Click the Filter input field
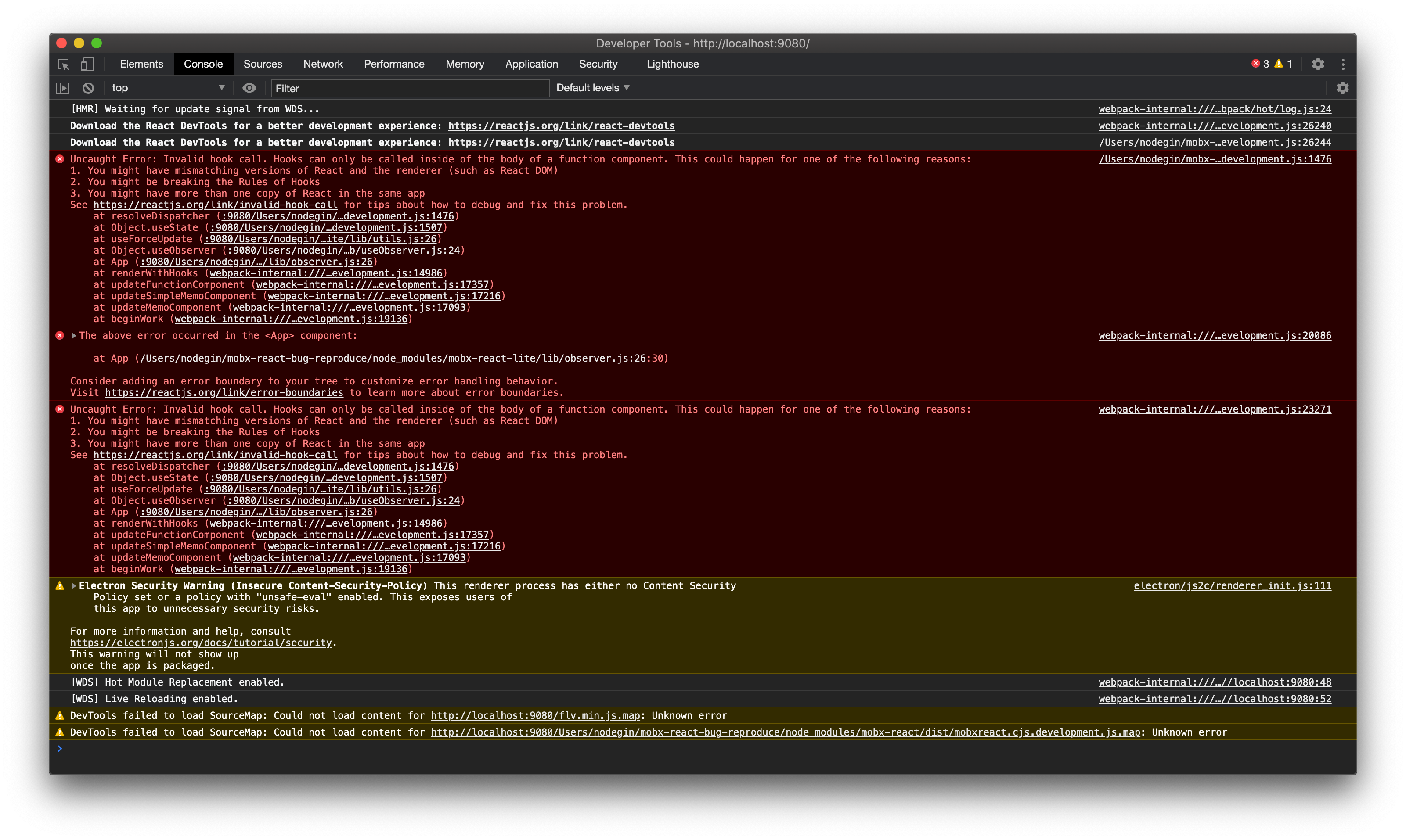The height and width of the screenshot is (840, 1406). click(410, 88)
